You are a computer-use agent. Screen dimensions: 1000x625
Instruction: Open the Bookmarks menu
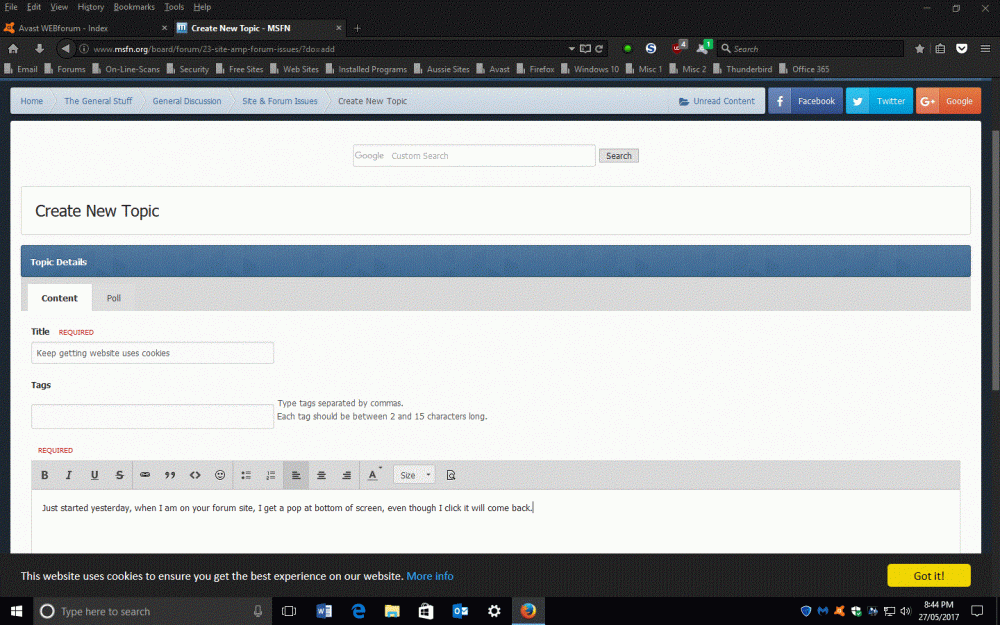pyautogui.click(x=134, y=7)
